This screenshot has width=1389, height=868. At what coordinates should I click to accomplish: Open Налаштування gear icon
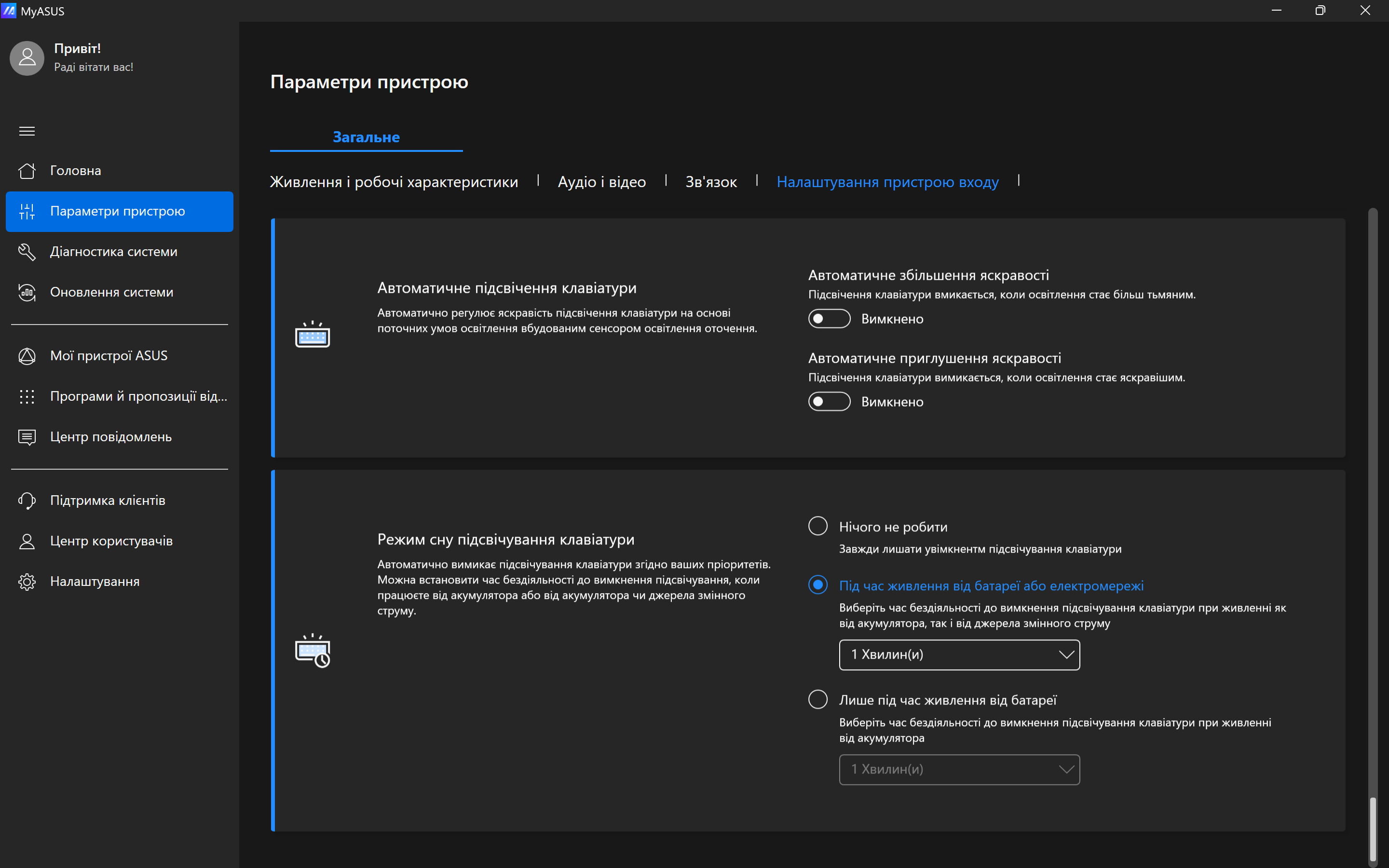[27, 582]
